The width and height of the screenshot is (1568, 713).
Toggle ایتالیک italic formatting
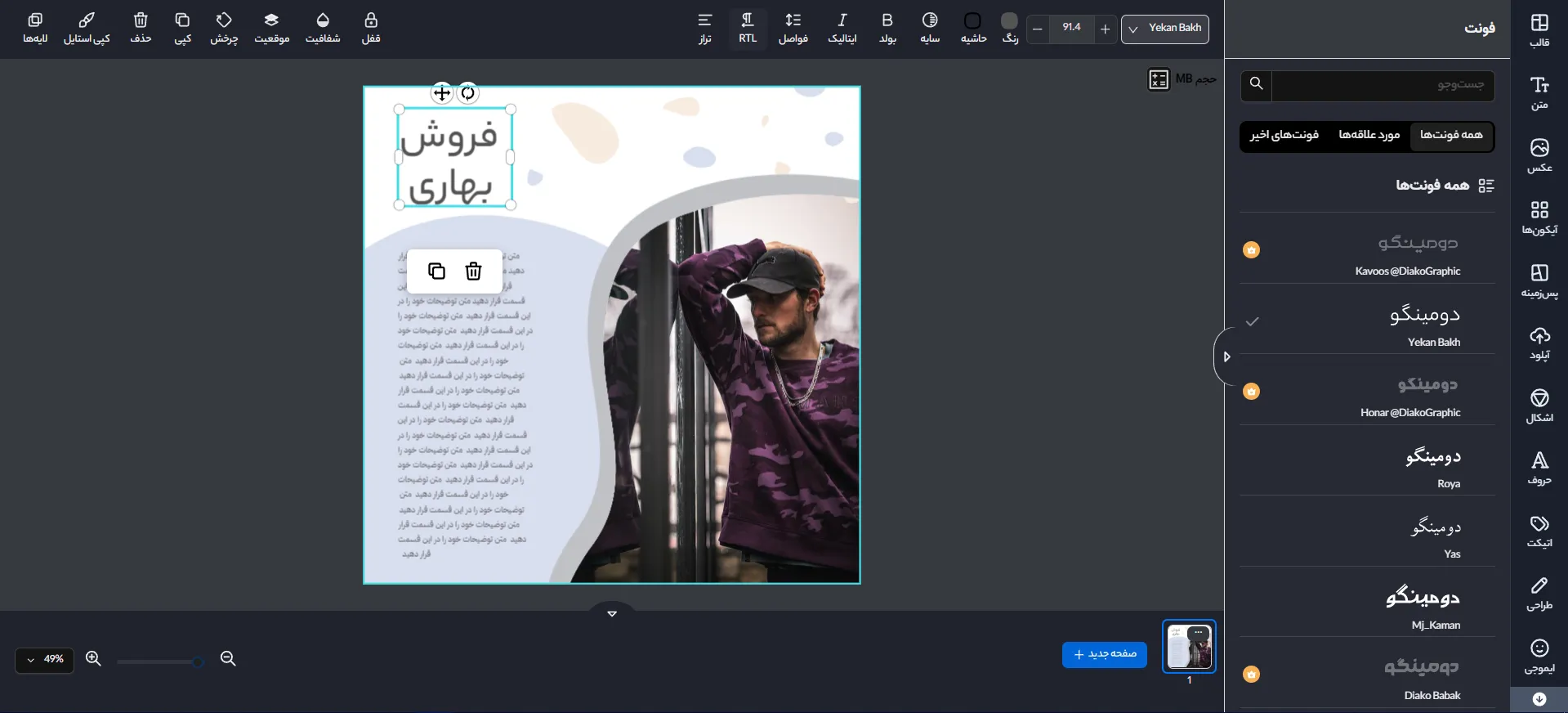coord(842,28)
